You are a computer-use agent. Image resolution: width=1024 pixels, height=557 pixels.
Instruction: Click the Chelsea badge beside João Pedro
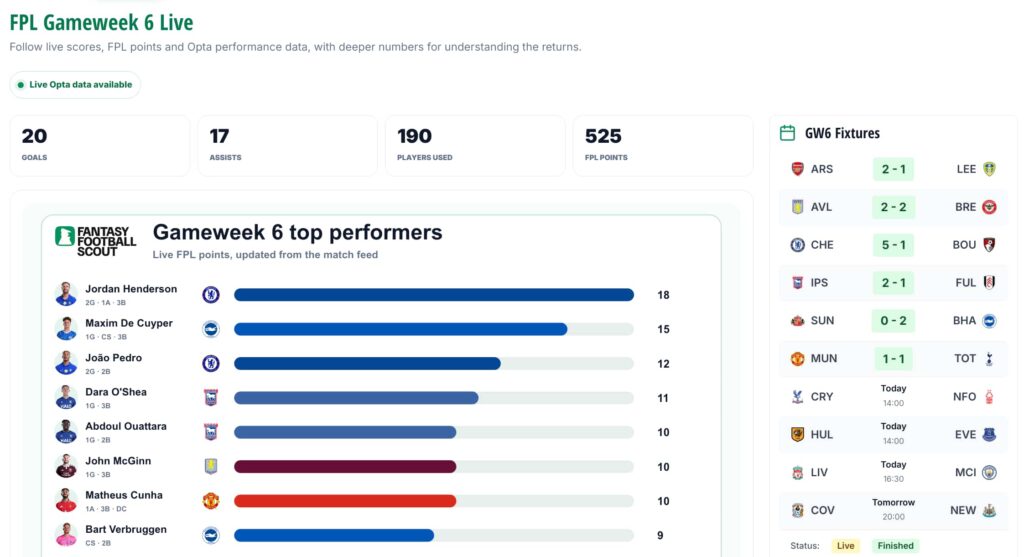(x=211, y=363)
